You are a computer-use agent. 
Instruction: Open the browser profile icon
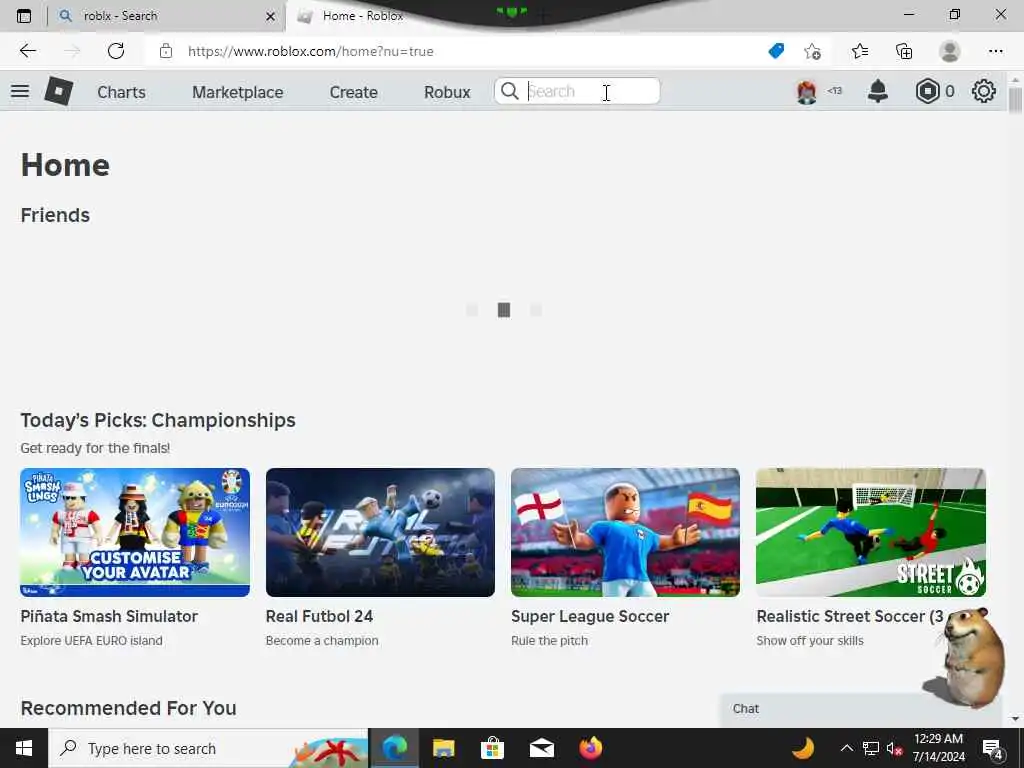(x=950, y=51)
